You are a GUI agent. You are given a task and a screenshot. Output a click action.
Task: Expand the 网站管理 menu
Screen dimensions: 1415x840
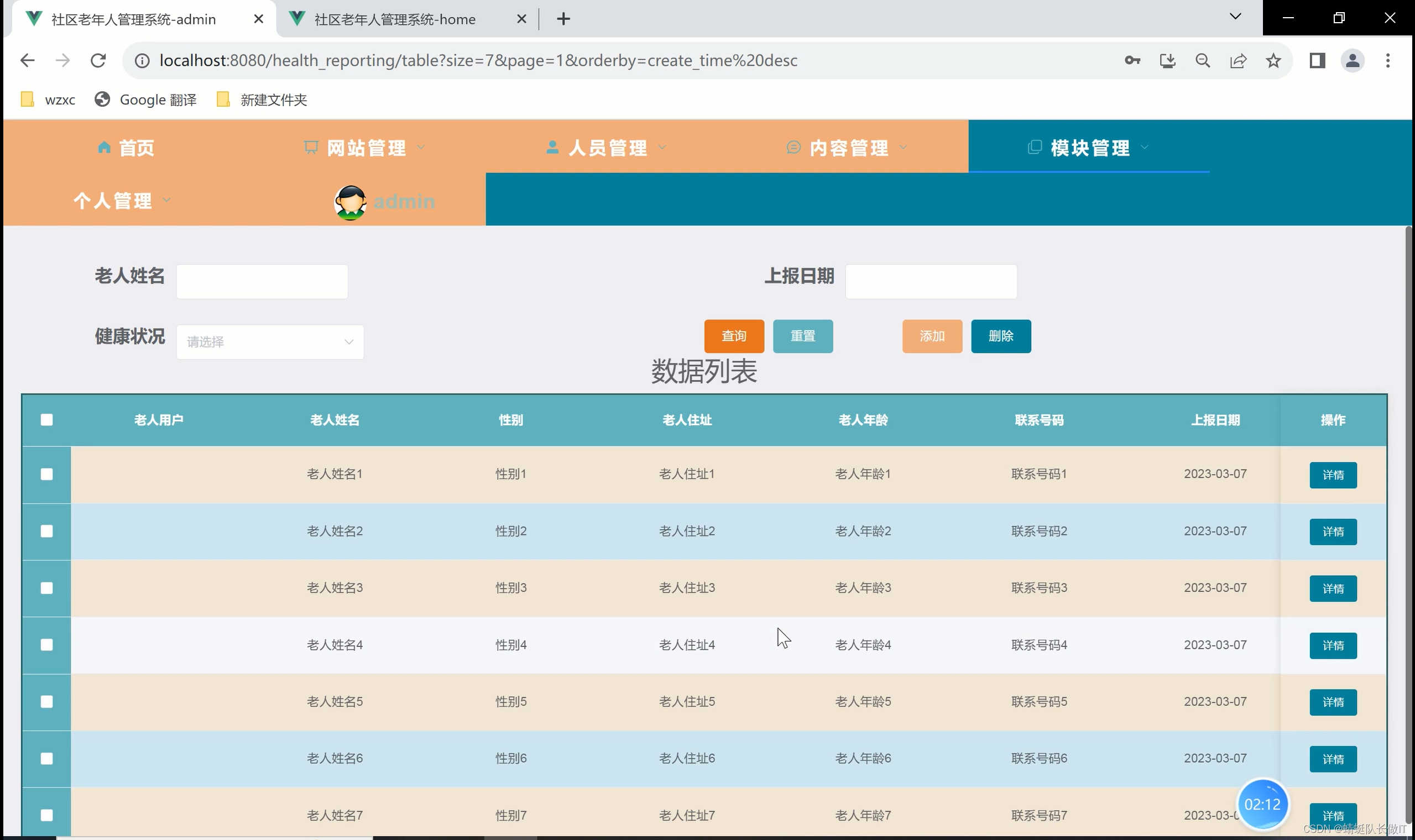pyautogui.click(x=366, y=148)
